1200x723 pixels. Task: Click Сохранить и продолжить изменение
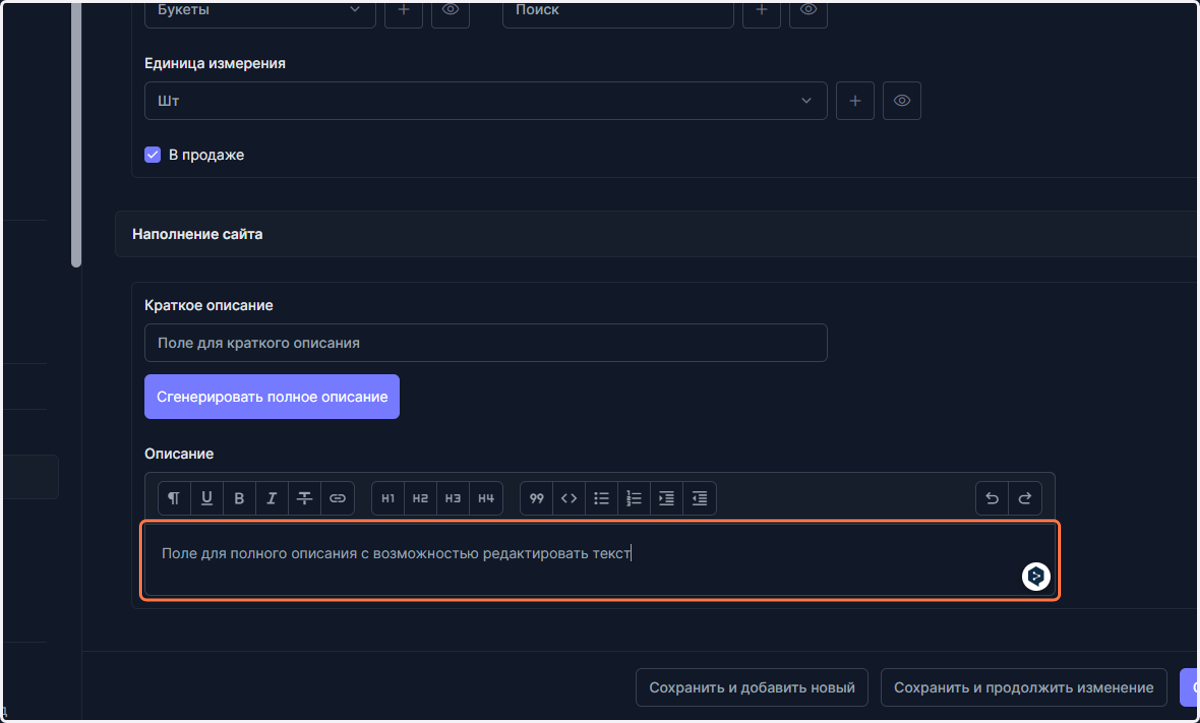1024,688
